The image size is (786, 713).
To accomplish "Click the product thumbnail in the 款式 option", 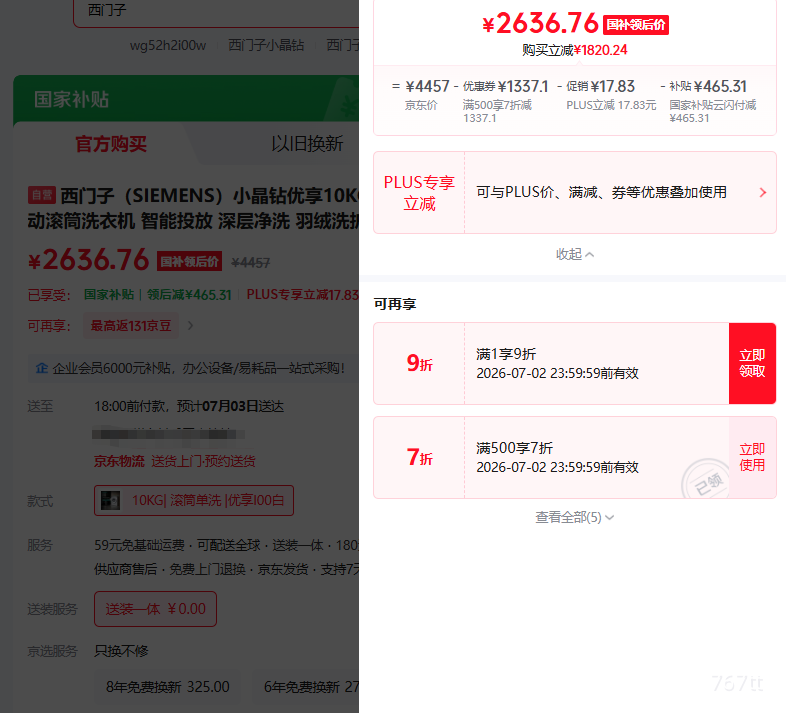I will (110, 500).
